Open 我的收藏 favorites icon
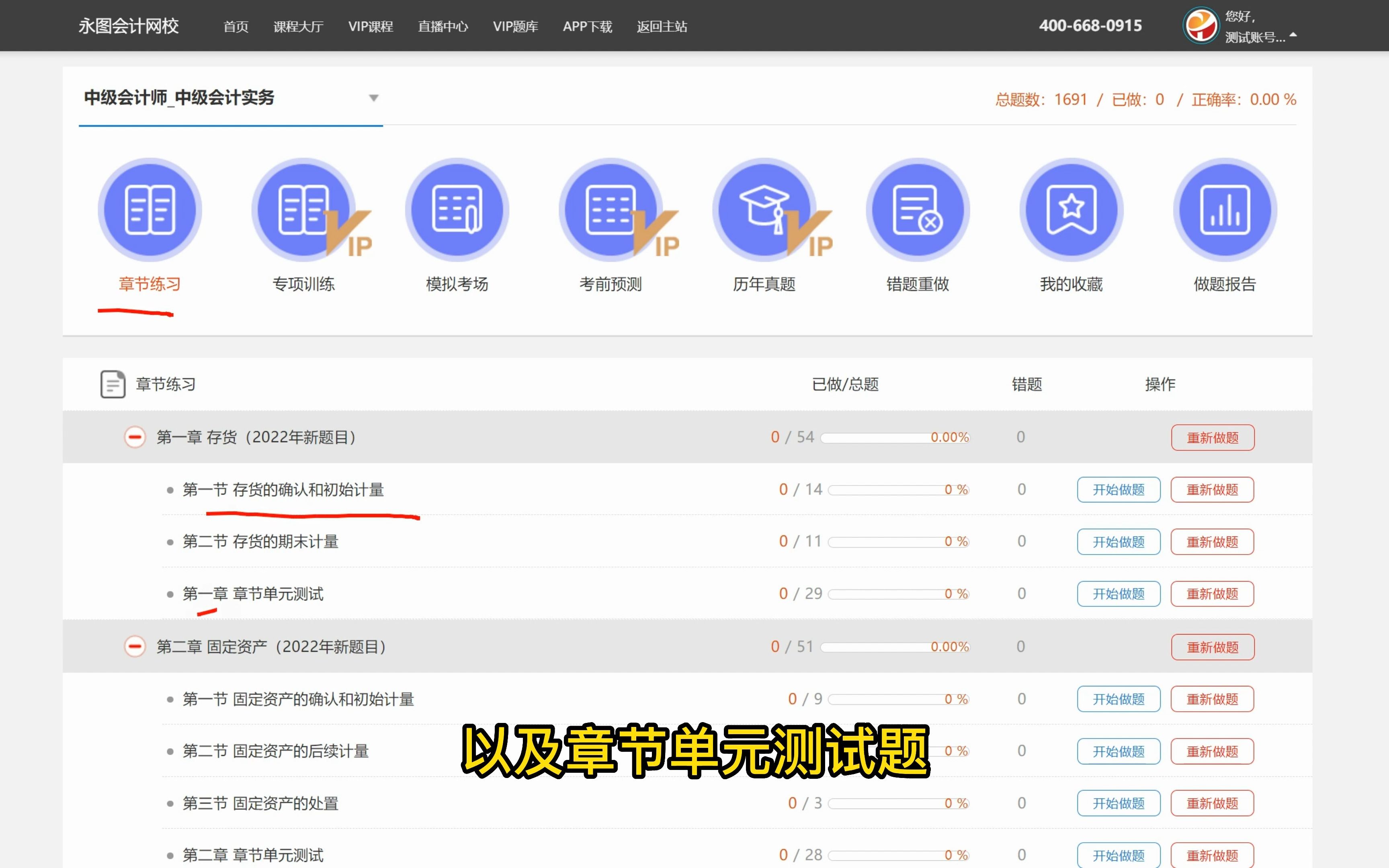Screen dimensions: 1389x868 (x=1071, y=209)
